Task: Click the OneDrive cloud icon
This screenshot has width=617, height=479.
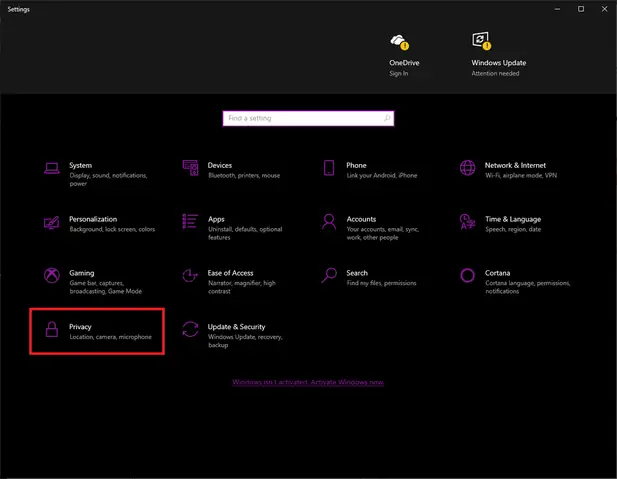Action: pyautogui.click(x=399, y=41)
